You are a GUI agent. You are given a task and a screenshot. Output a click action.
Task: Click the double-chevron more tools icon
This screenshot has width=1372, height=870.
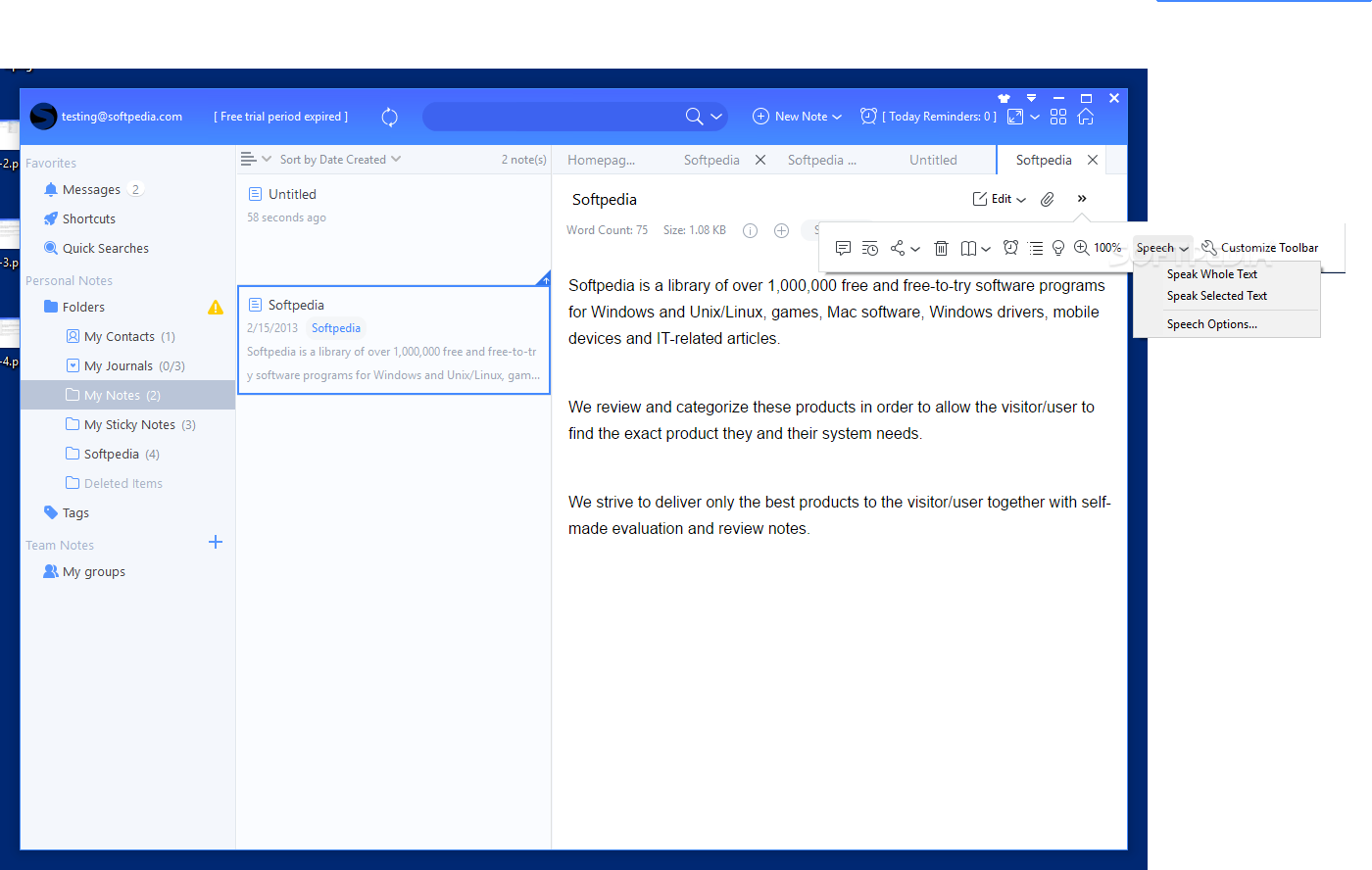coord(1082,198)
